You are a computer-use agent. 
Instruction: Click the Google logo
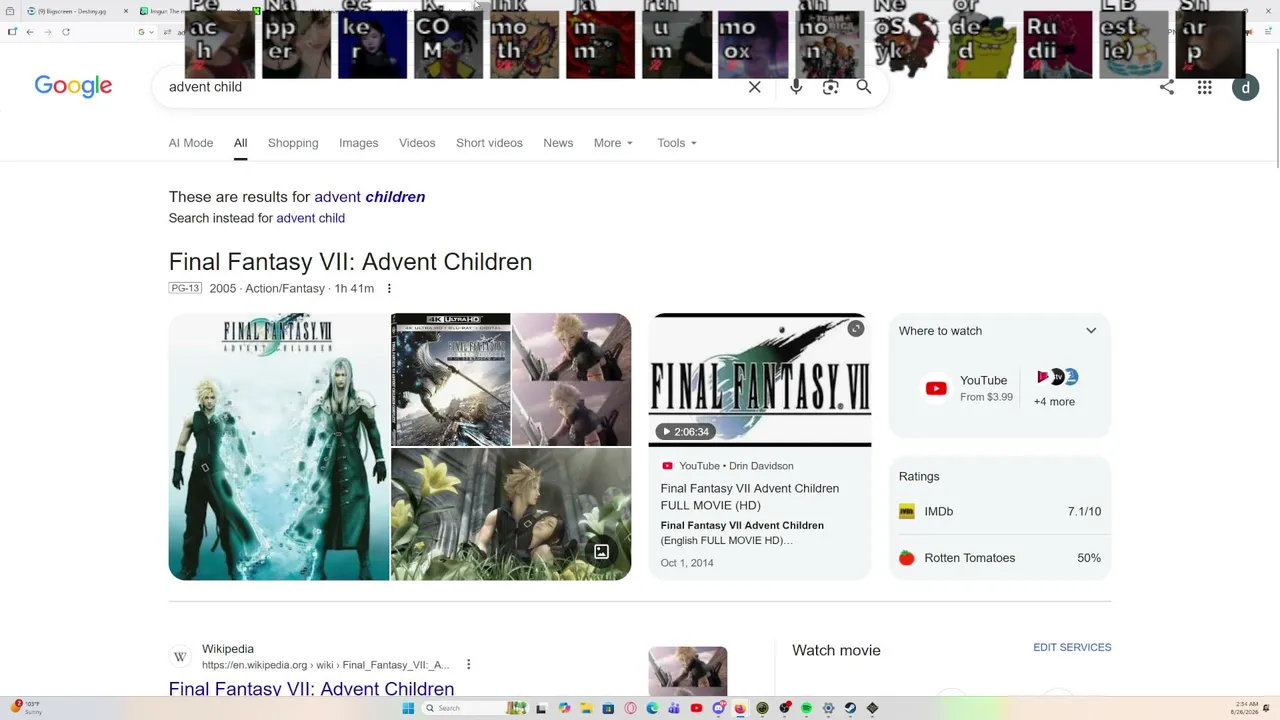(73, 86)
